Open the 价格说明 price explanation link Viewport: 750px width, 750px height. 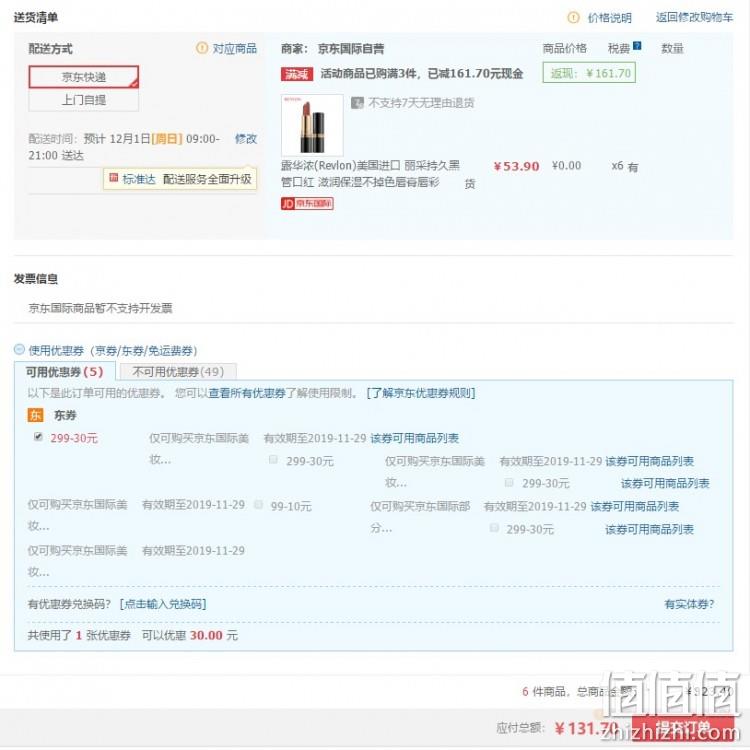(609, 18)
